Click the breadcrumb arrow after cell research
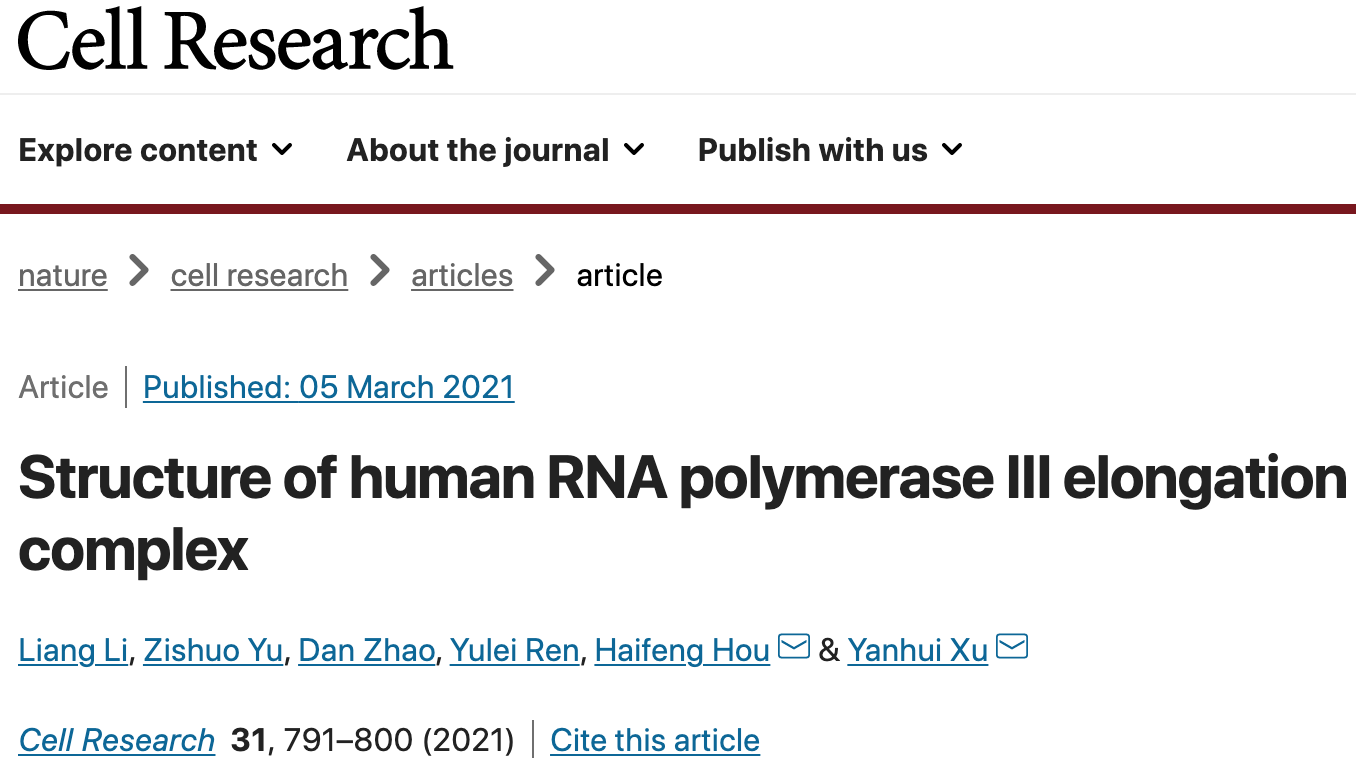Viewport: 1356px width, 770px height. [380, 271]
